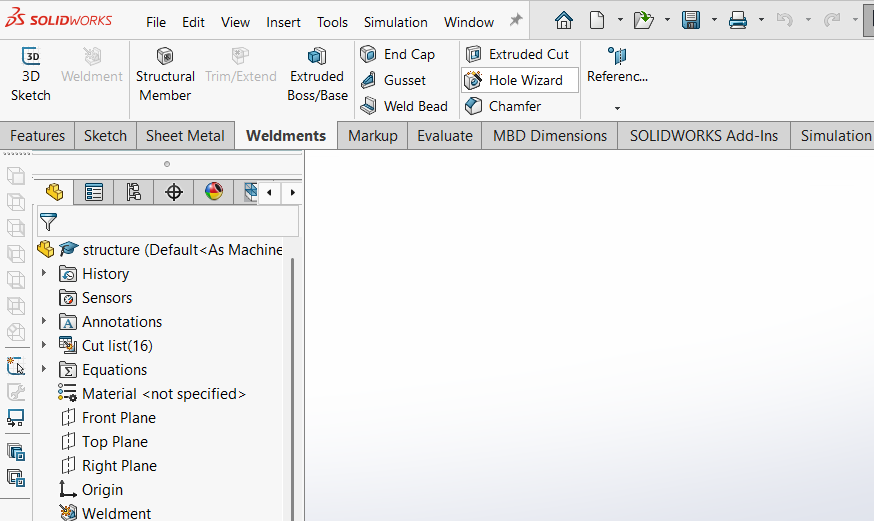The width and height of the screenshot is (874, 521).
Task: Open the Simulation menu
Action: point(396,22)
